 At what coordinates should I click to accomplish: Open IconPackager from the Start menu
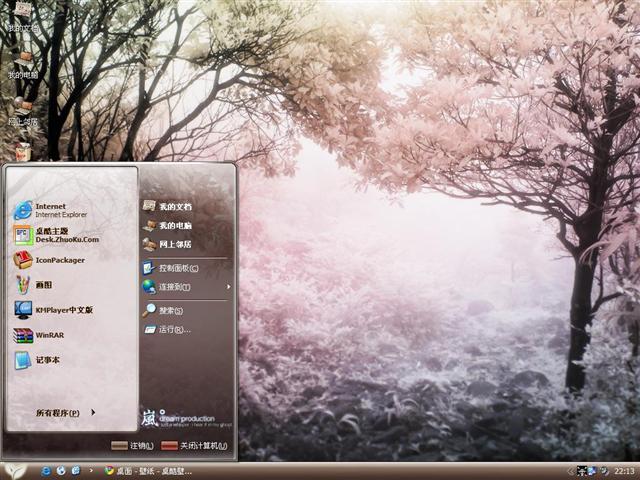tap(71, 260)
